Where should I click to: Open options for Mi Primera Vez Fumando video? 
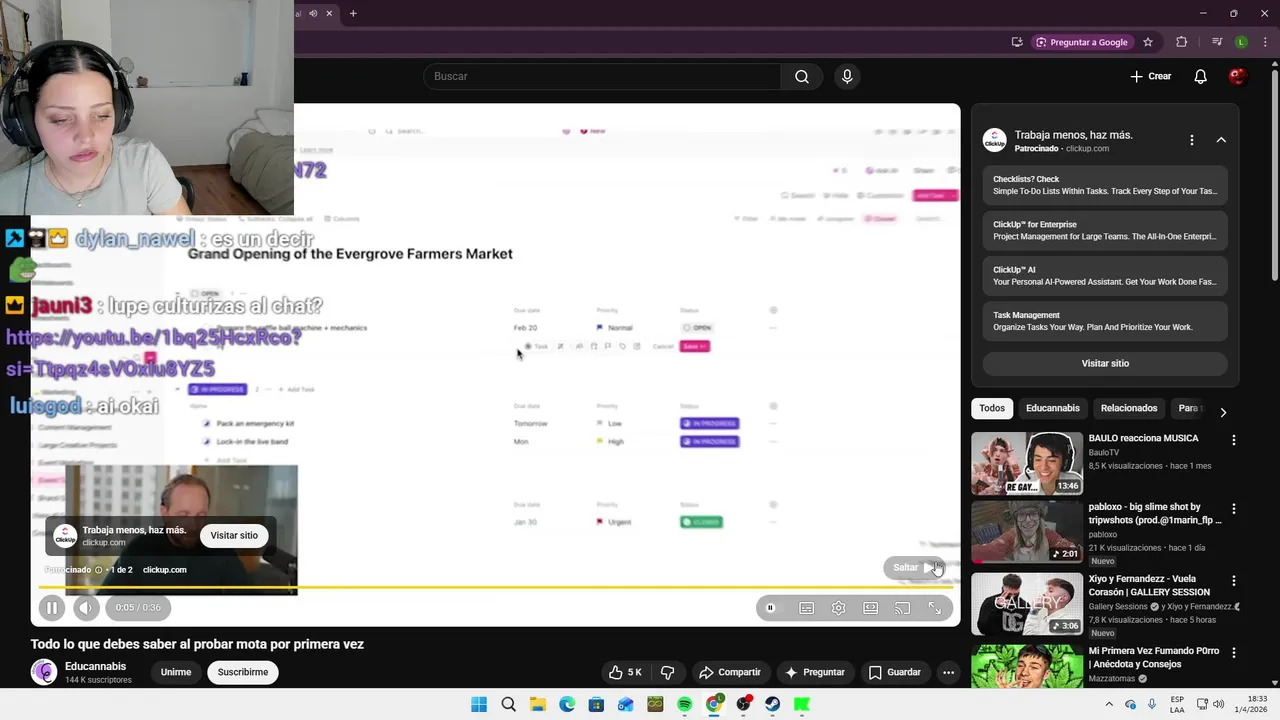[x=1233, y=653]
